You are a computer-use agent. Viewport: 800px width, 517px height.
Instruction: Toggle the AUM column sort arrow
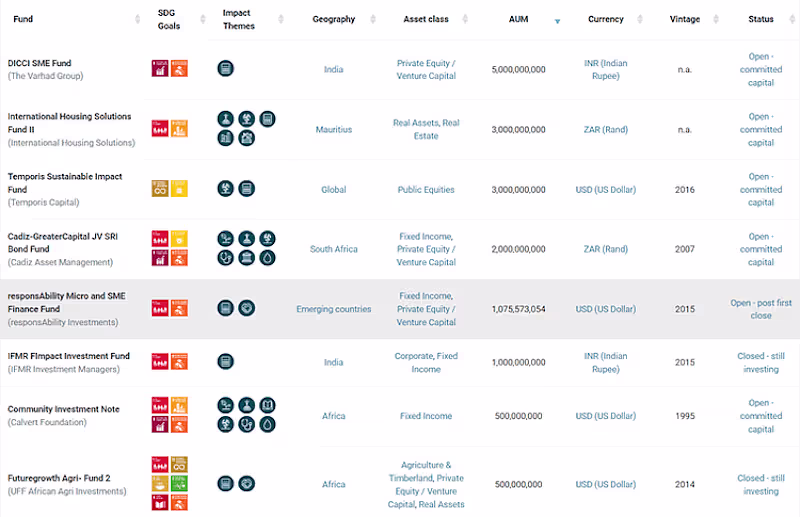557,20
